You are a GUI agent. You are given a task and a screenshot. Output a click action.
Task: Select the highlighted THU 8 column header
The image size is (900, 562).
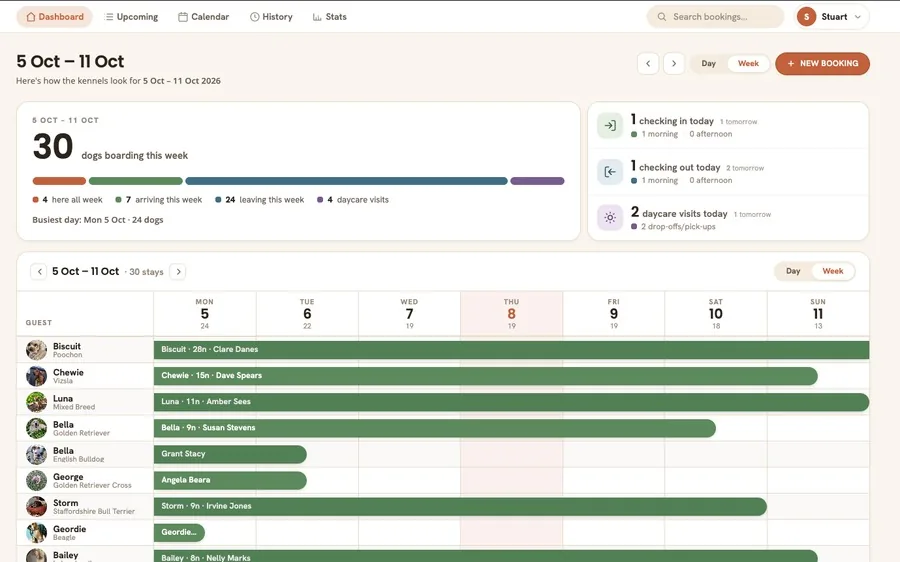coord(511,313)
